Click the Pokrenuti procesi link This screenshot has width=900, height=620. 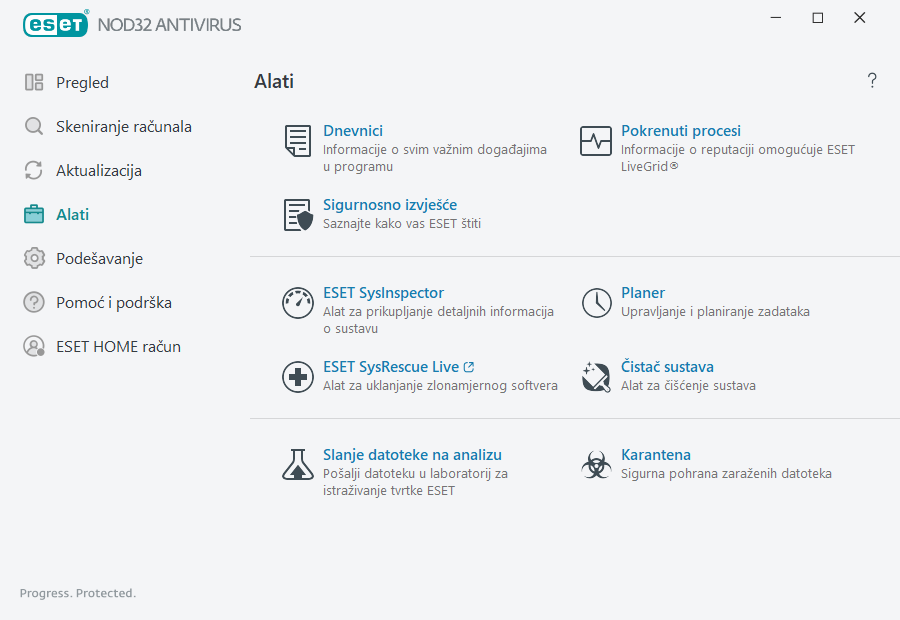tap(681, 130)
